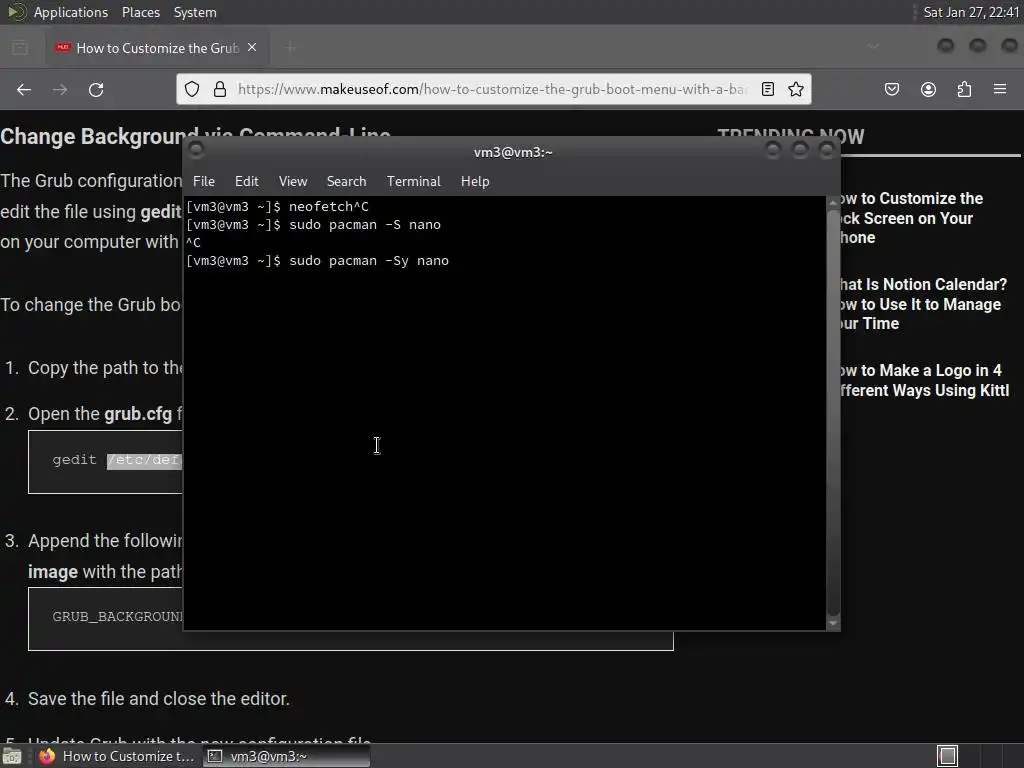Open Firefox hamburger application menu
1024x768 pixels.
point(1000,89)
